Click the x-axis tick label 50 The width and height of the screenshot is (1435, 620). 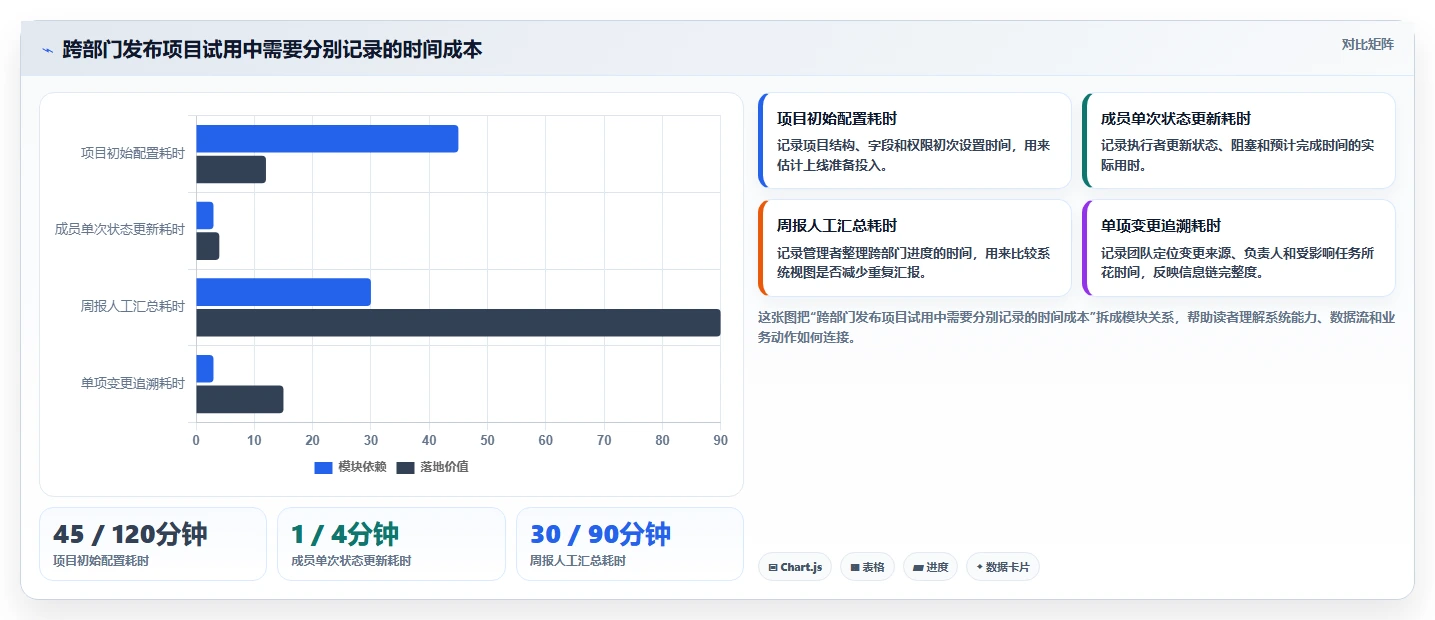487,440
